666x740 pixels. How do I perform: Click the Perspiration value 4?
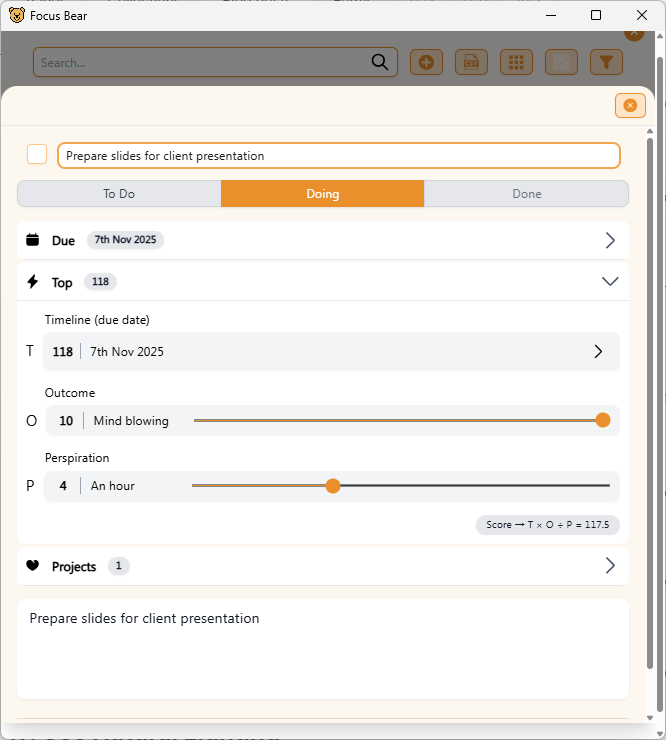point(63,486)
